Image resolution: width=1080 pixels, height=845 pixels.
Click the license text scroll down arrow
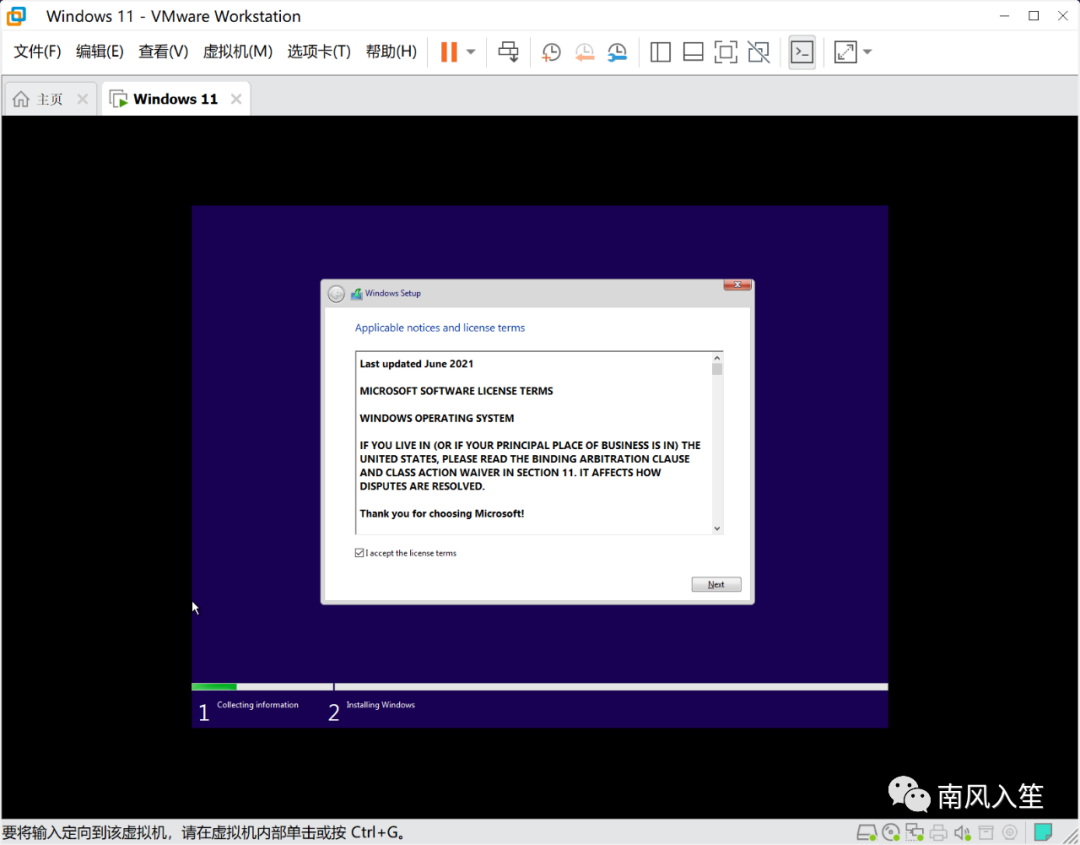pos(717,528)
